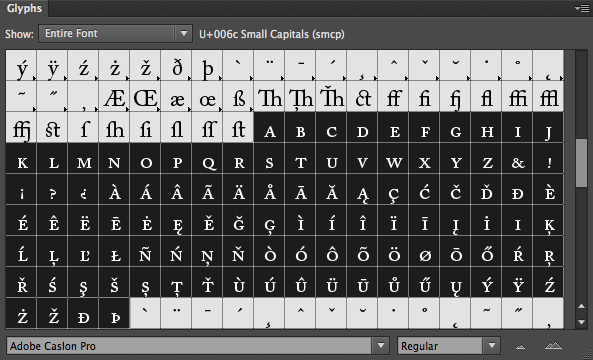The width and height of the screenshot is (593, 360).
Task: Select the ct ligature glyph
Action: coord(362,96)
